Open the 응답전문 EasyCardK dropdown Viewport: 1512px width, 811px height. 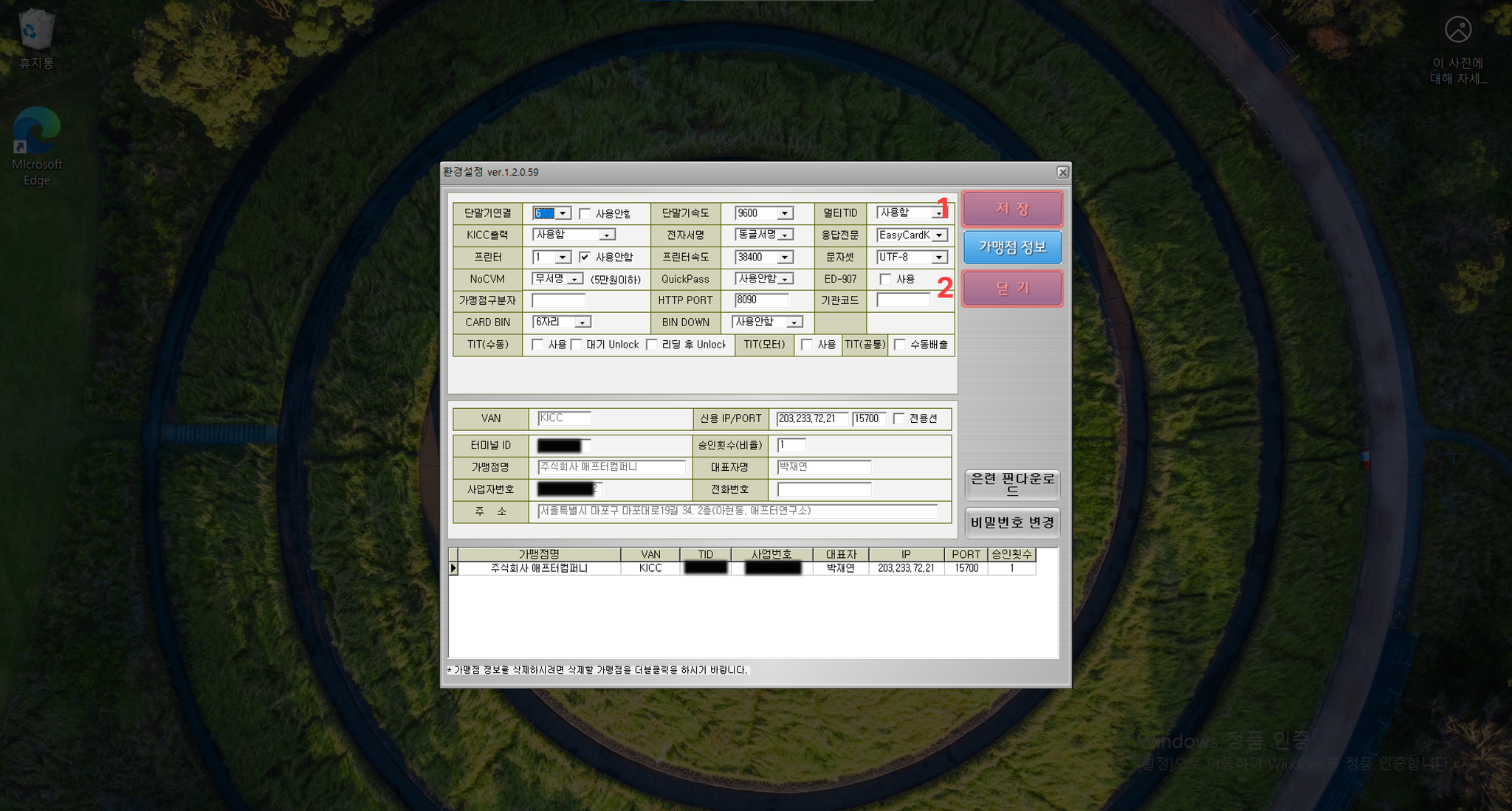(x=939, y=235)
